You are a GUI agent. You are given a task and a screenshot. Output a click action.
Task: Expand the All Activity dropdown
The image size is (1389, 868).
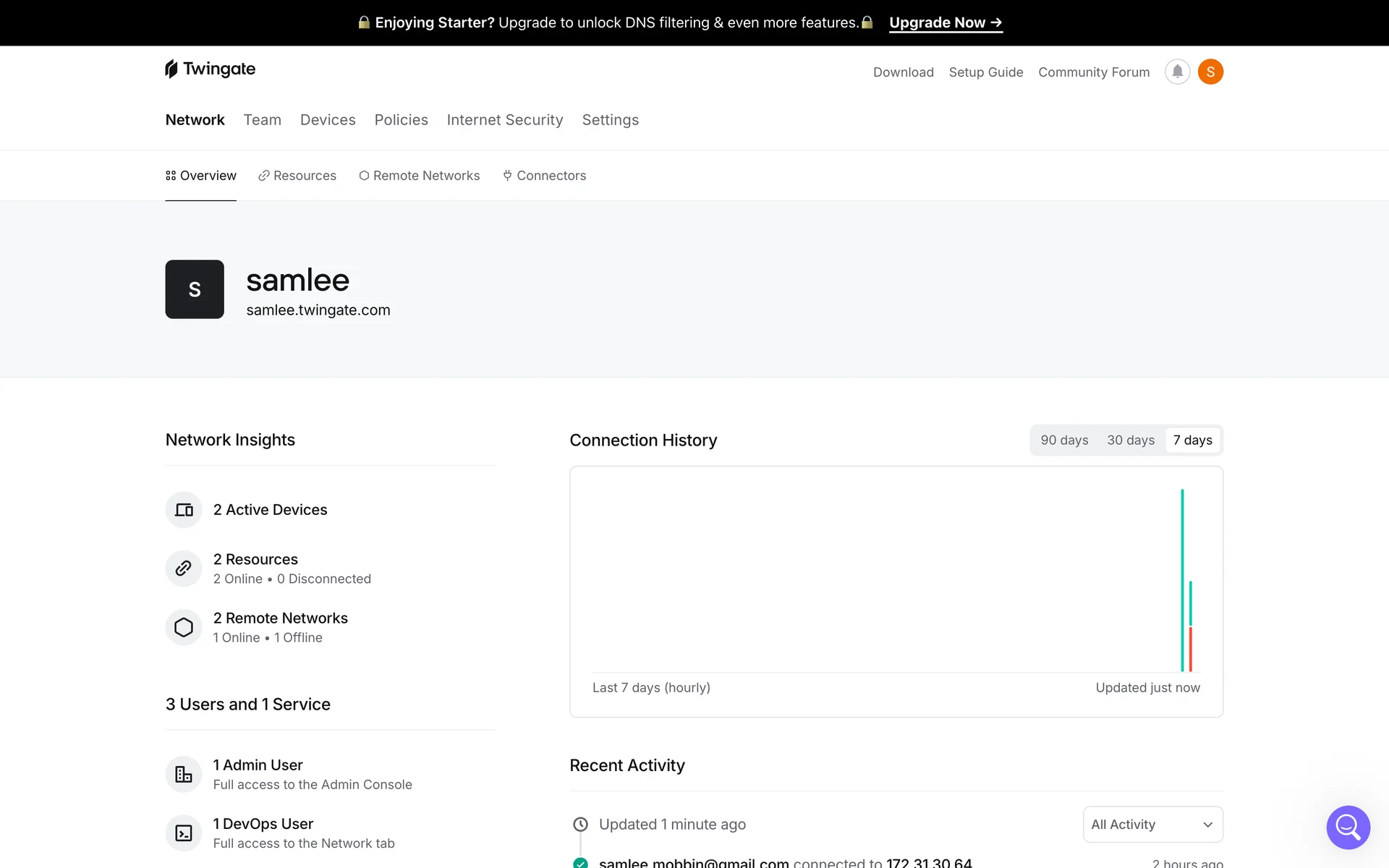pos(1152,825)
